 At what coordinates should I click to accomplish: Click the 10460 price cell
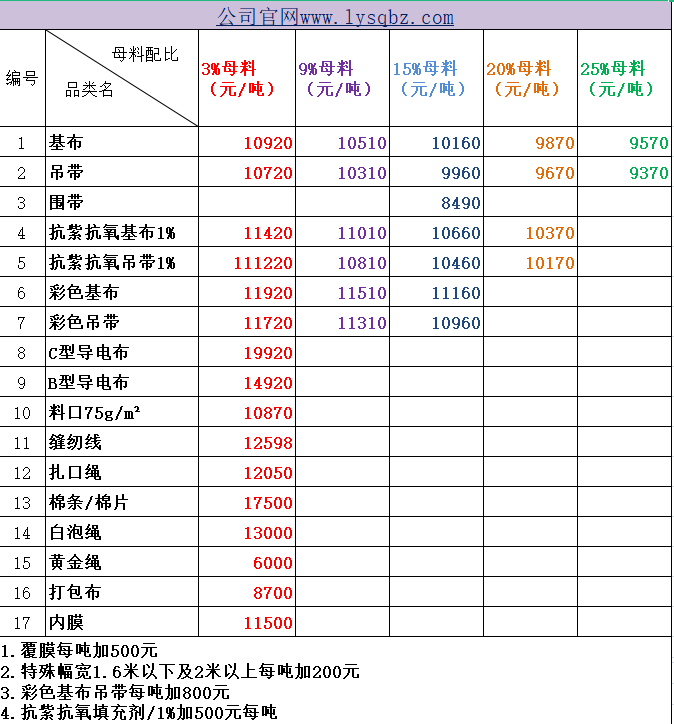(437, 262)
